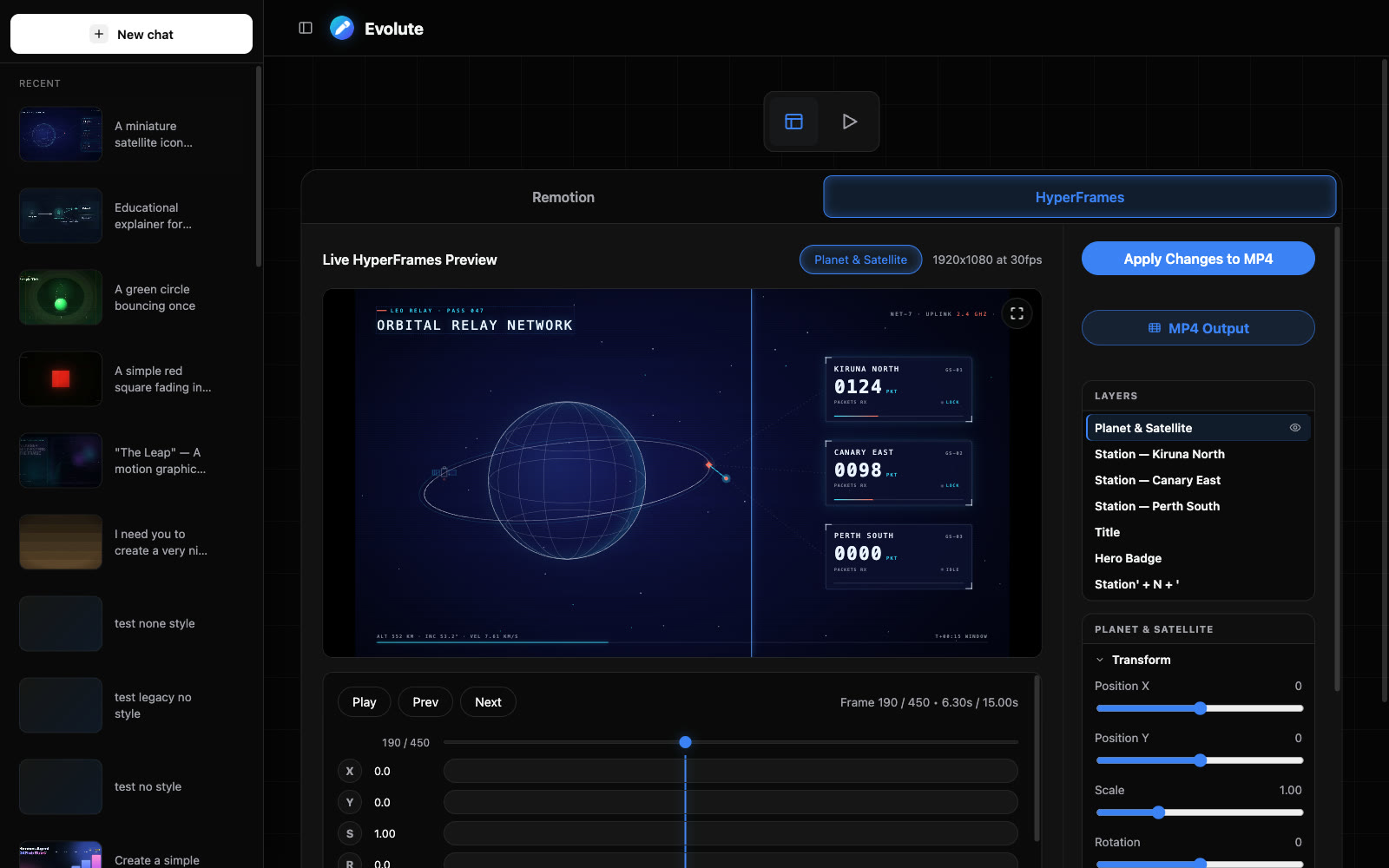Select Station — Canary East layer
The image size is (1389, 868).
pos(1198,480)
